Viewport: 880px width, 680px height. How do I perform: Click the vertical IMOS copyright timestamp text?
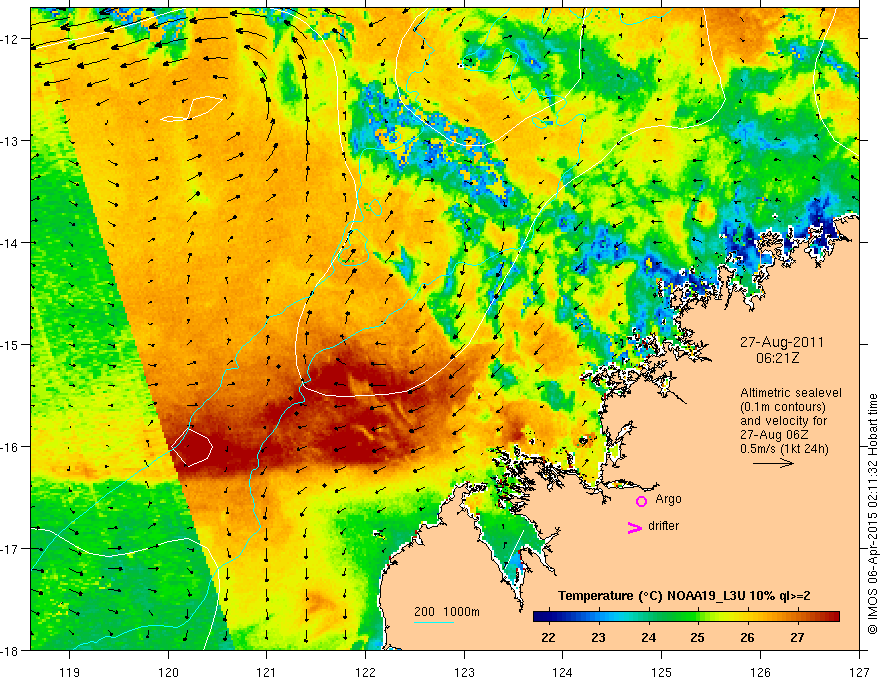(x=872, y=515)
